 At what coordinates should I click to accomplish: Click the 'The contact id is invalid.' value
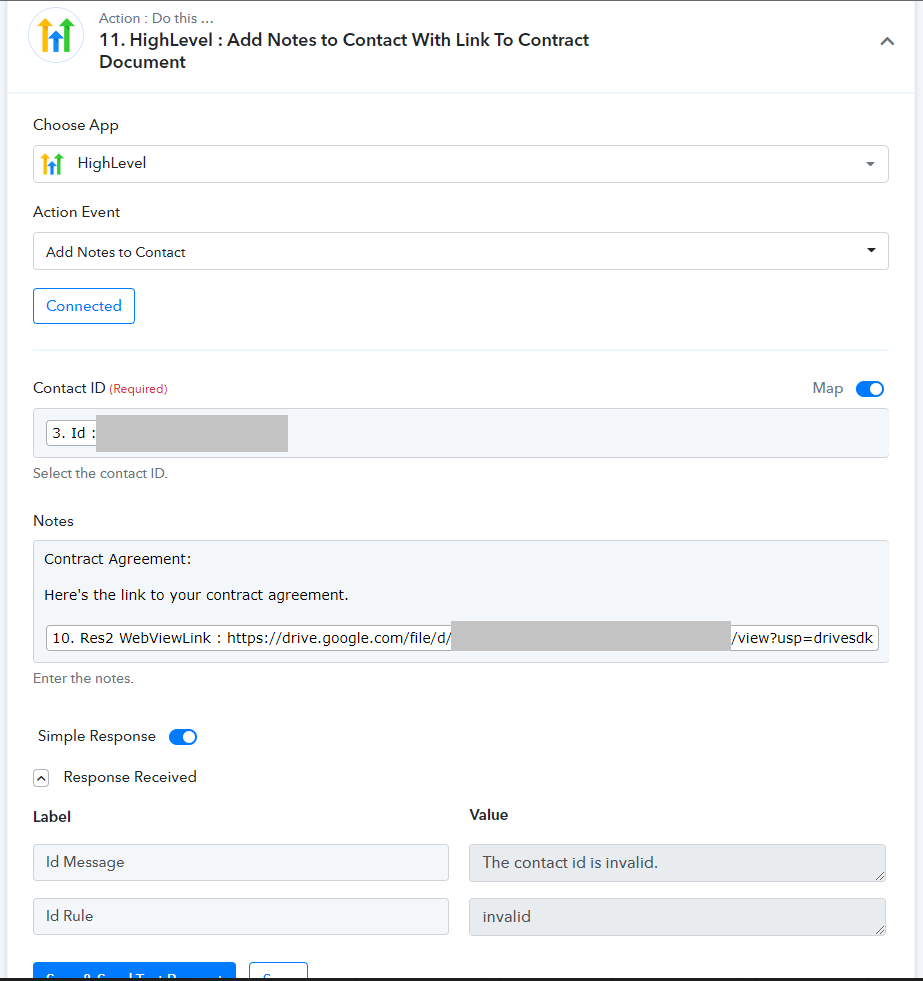677,863
